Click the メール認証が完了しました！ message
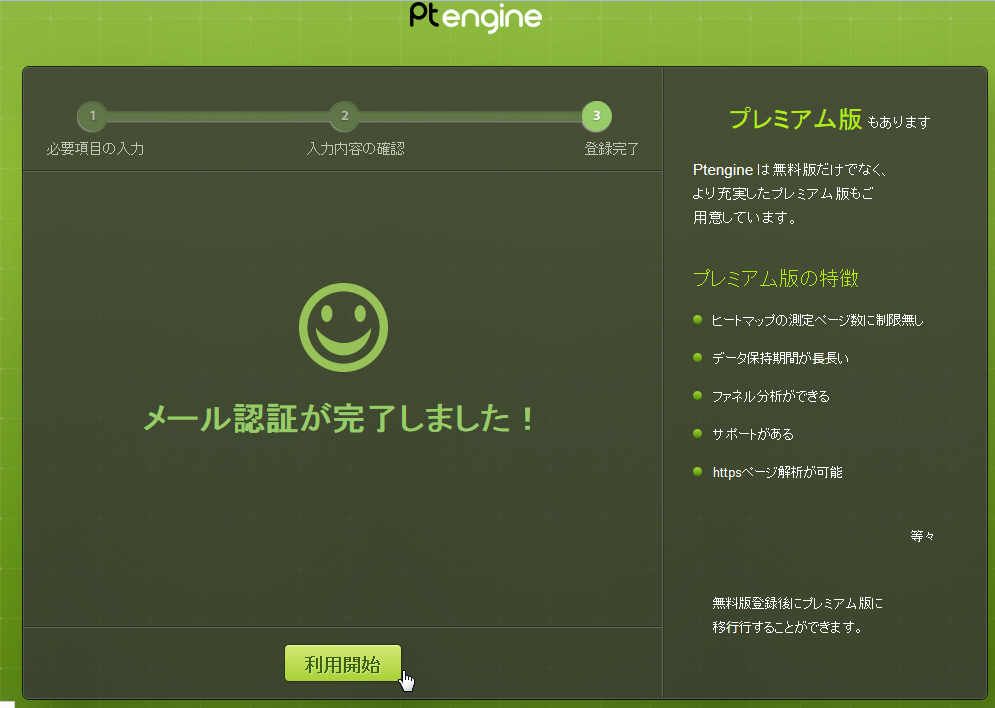Viewport: 995px width, 708px height. point(340,419)
